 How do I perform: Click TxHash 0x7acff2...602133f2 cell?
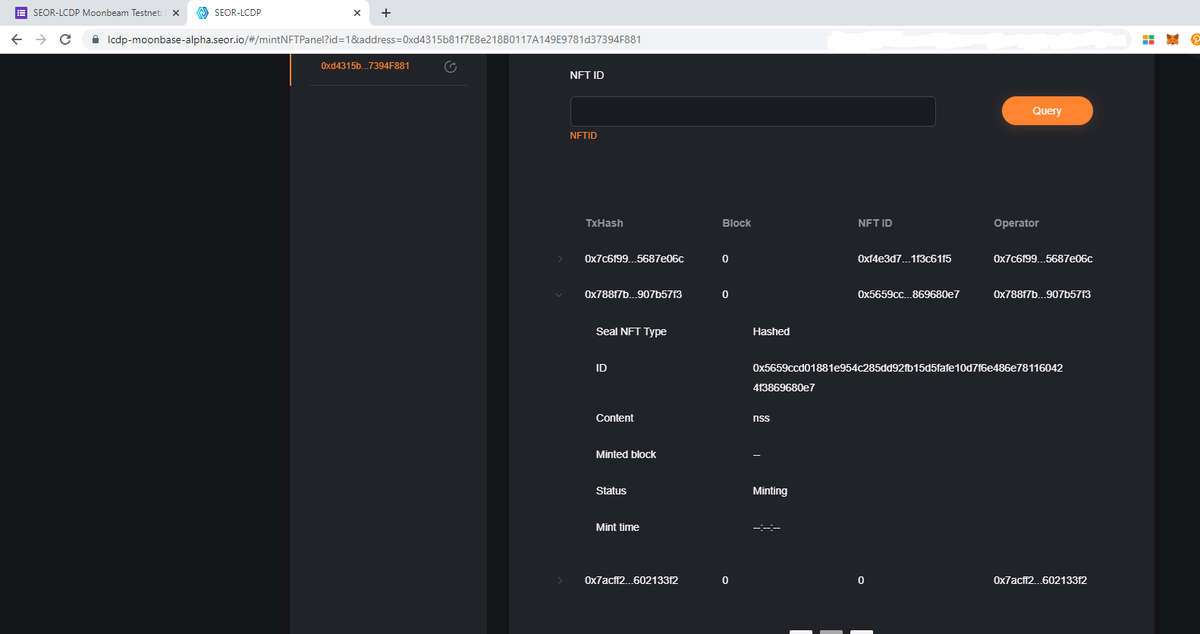(x=632, y=580)
